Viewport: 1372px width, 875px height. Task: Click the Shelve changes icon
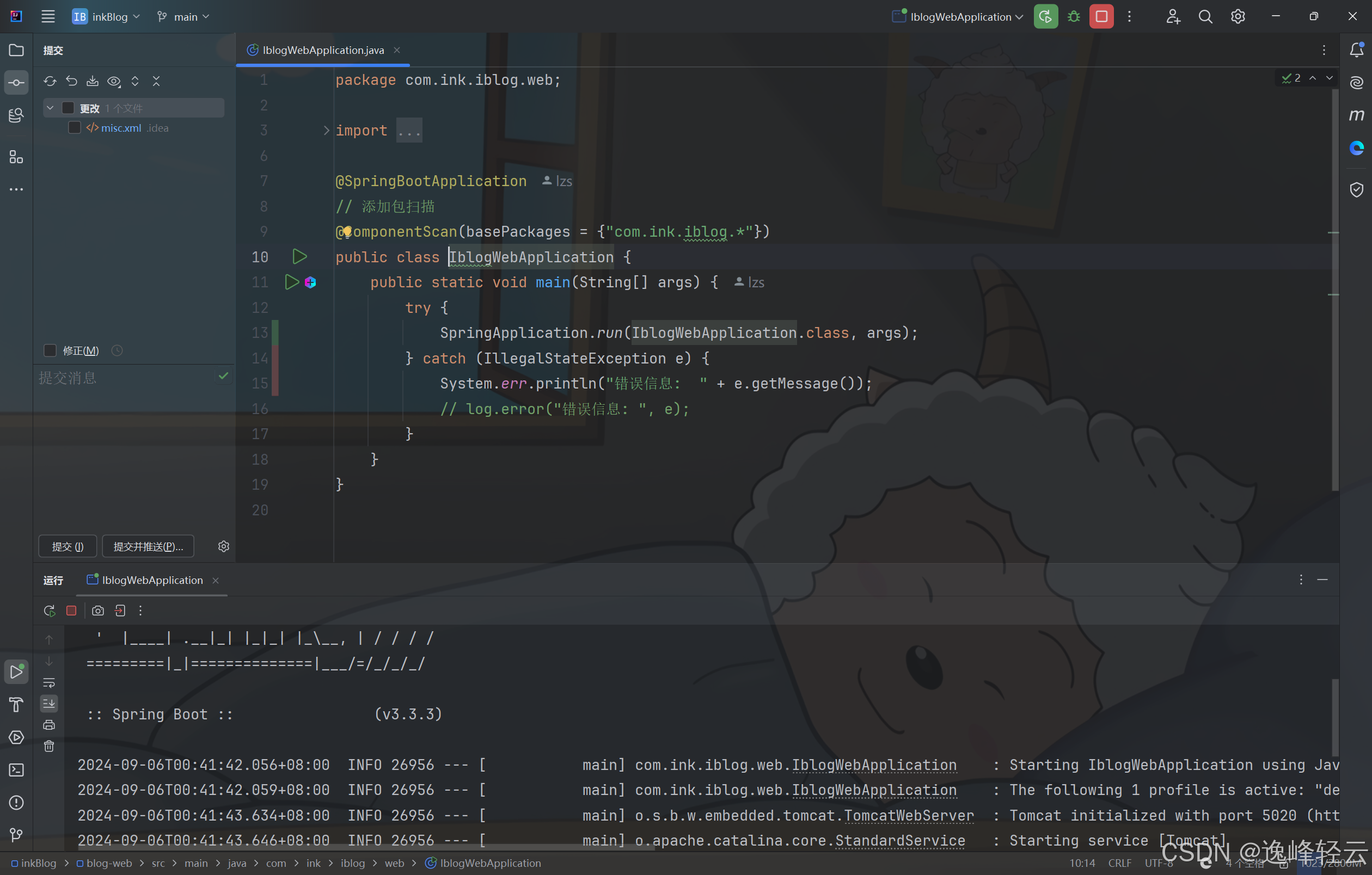[93, 82]
